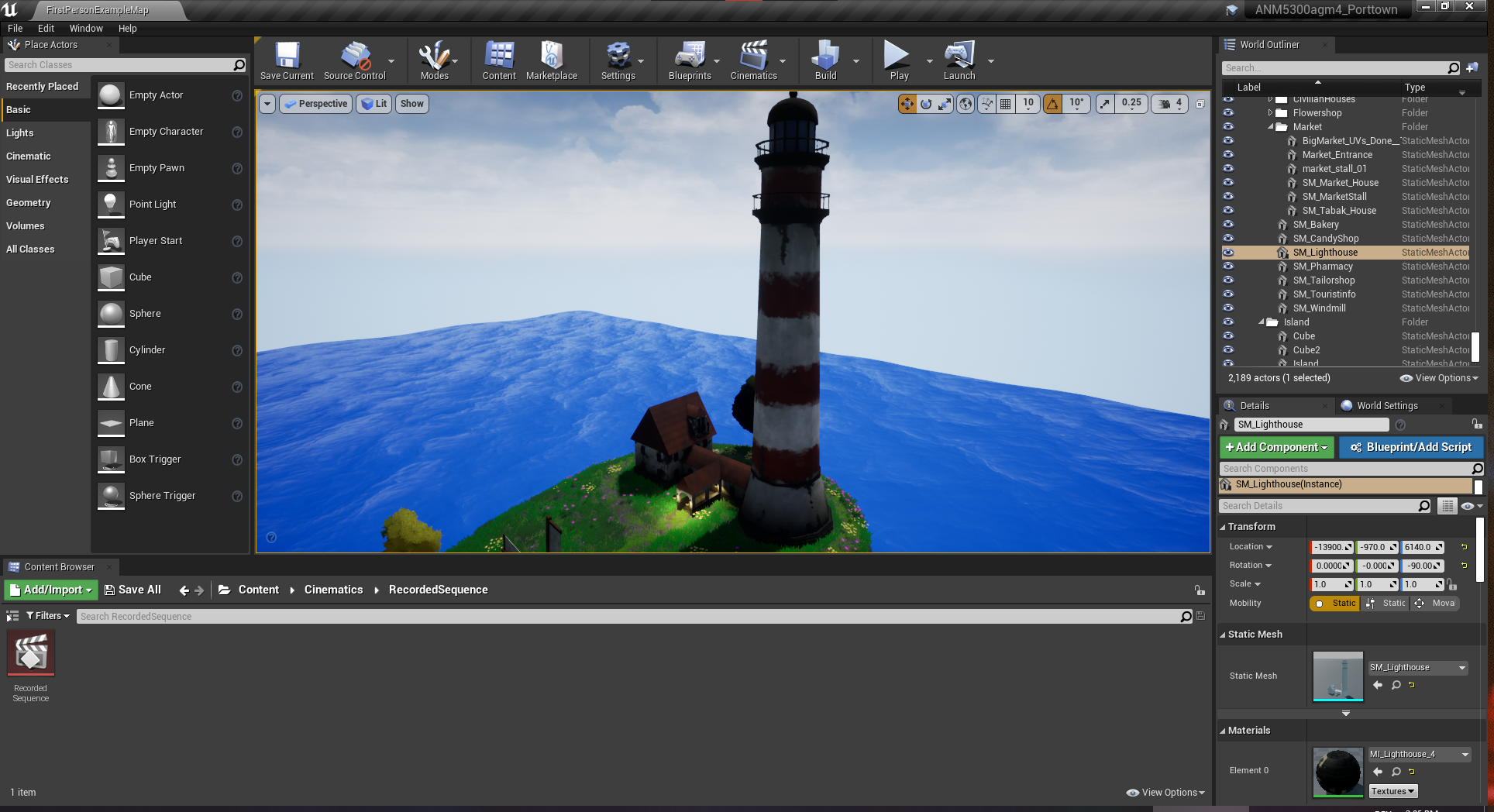Open the Window menu
This screenshot has width=1494, height=812.
86,29
